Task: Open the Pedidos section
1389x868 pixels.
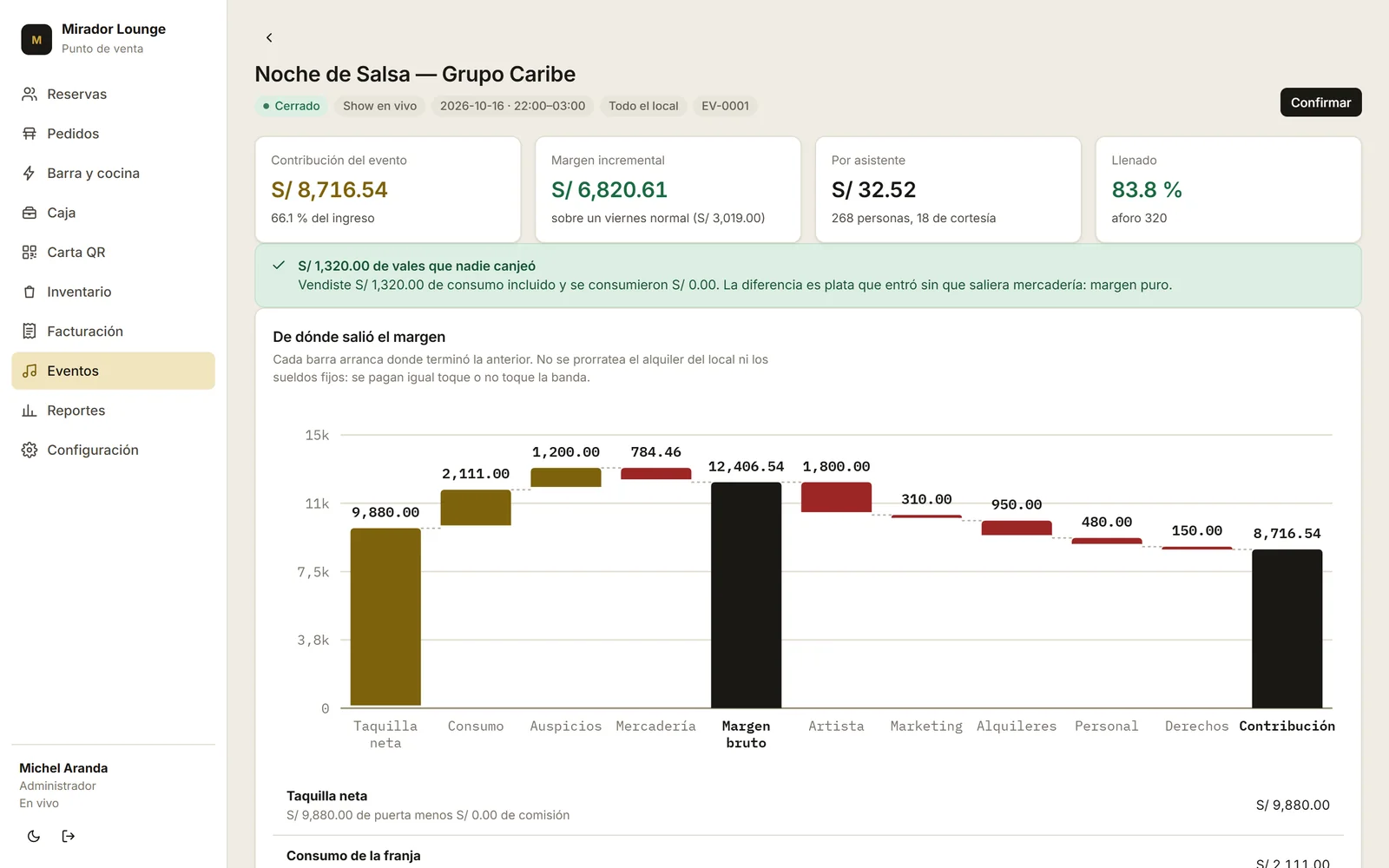Action: pyautogui.click(x=113, y=134)
